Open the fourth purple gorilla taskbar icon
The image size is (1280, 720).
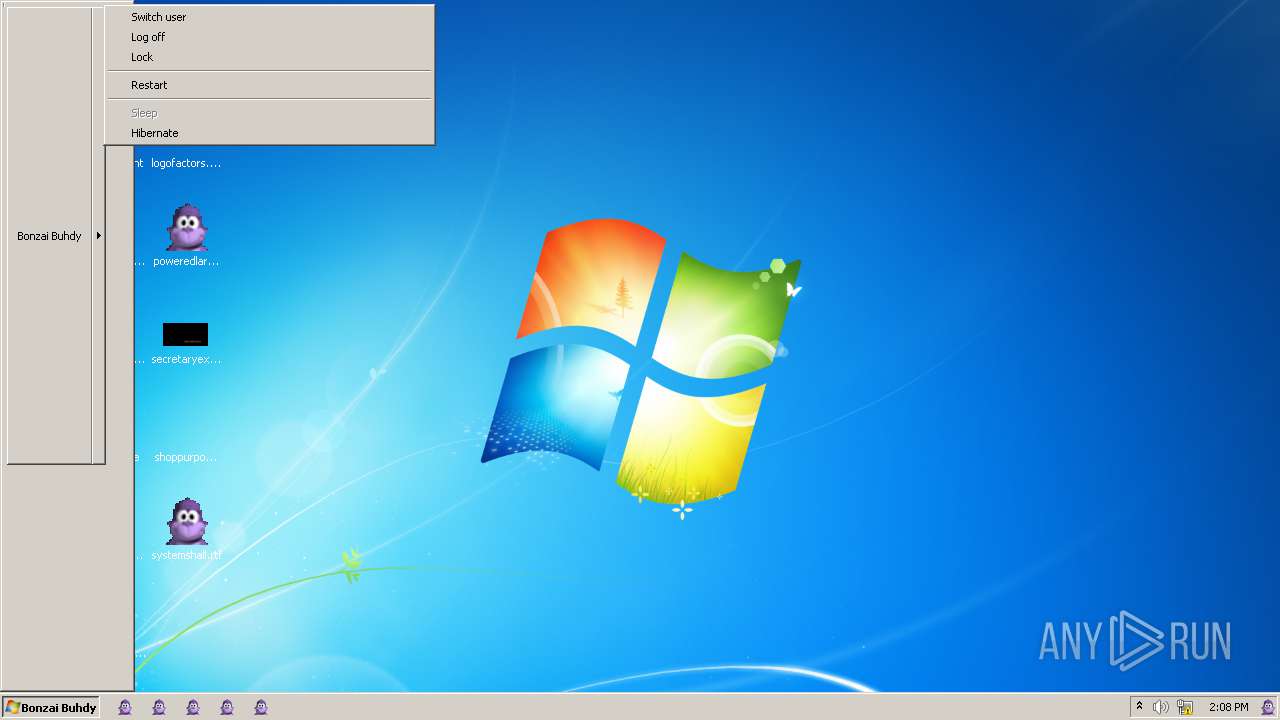point(227,707)
